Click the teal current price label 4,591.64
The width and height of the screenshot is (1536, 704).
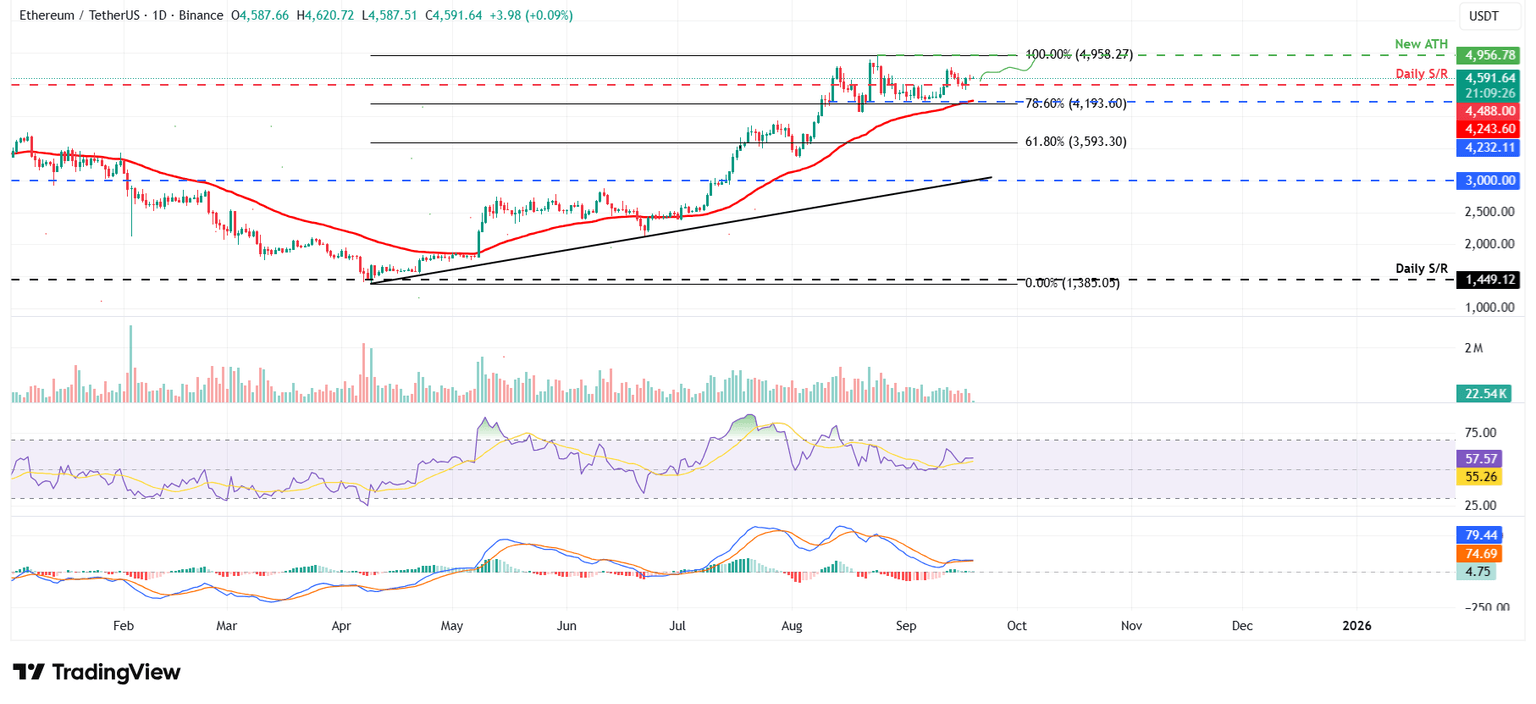[x=1489, y=76]
